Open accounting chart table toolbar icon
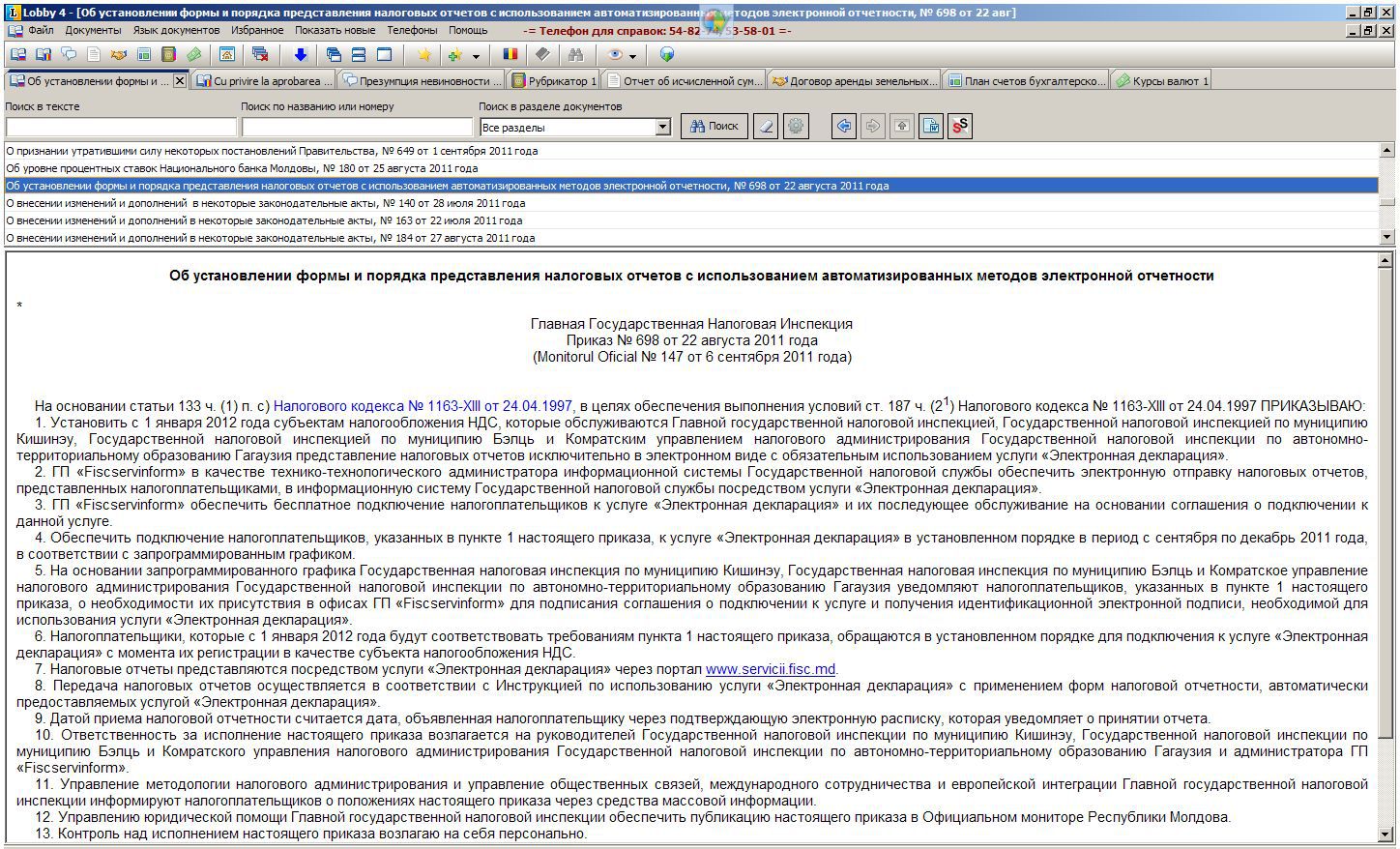Screen dimensions: 1400x849 click(x=144, y=55)
